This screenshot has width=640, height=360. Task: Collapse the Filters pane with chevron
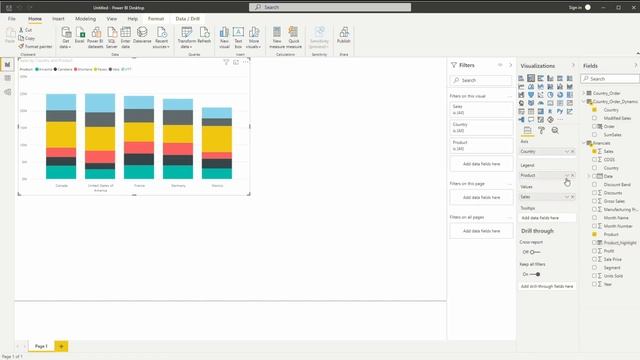[x=510, y=65]
